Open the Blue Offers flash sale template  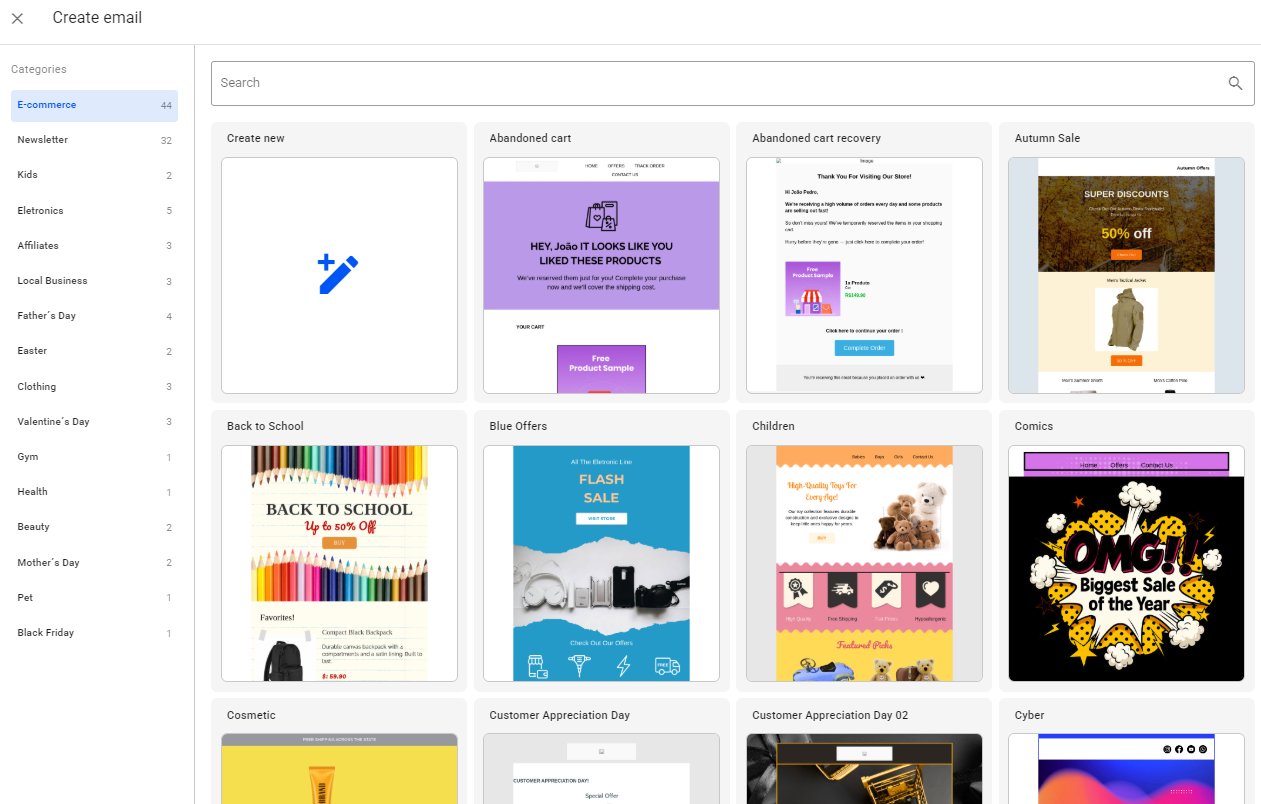[x=601, y=563]
